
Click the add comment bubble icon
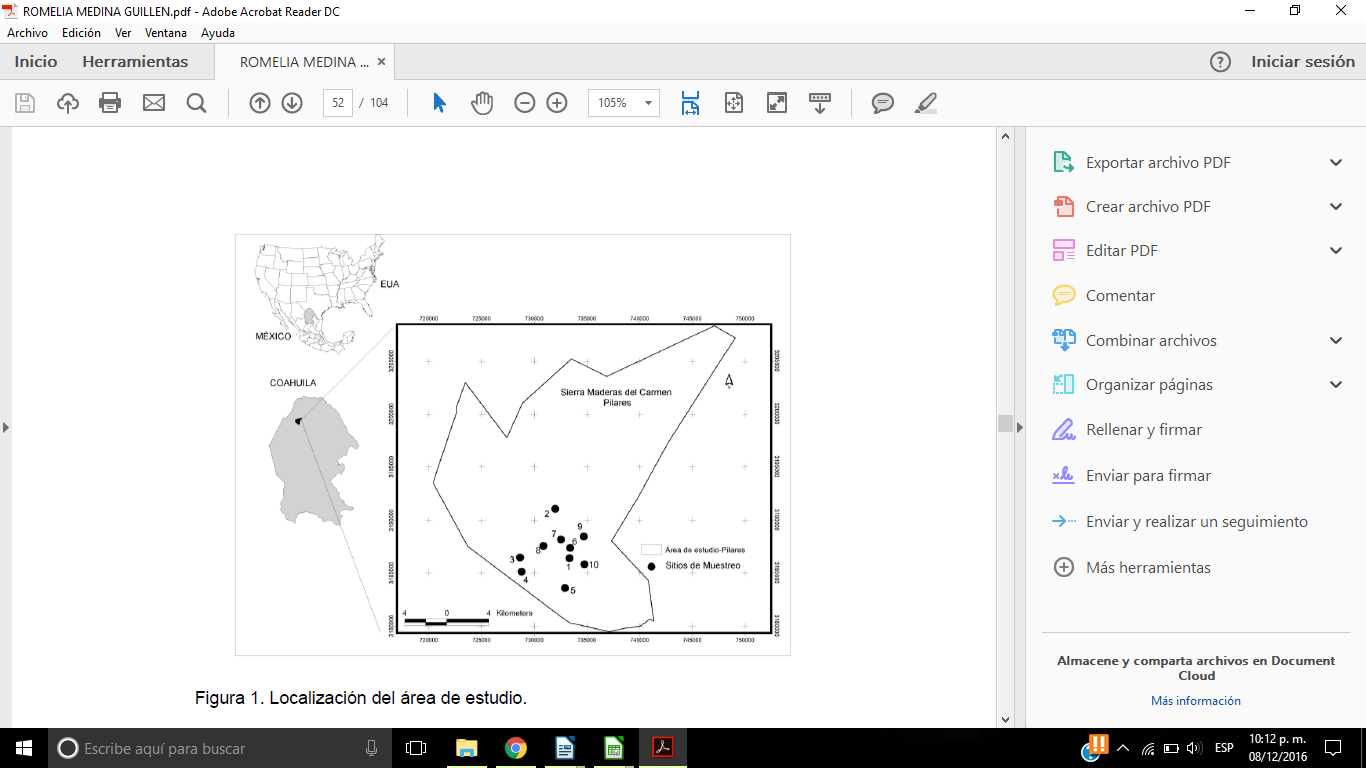(882, 103)
